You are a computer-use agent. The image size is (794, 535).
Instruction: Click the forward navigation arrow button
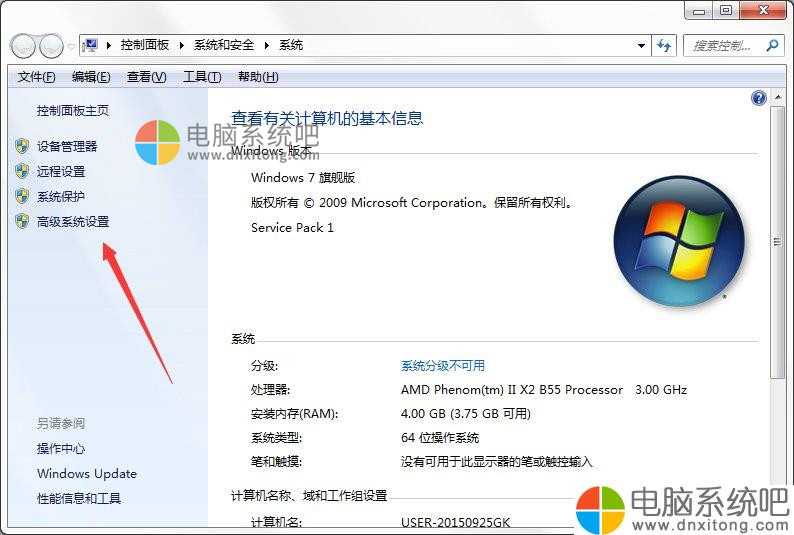[x=52, y=46]
